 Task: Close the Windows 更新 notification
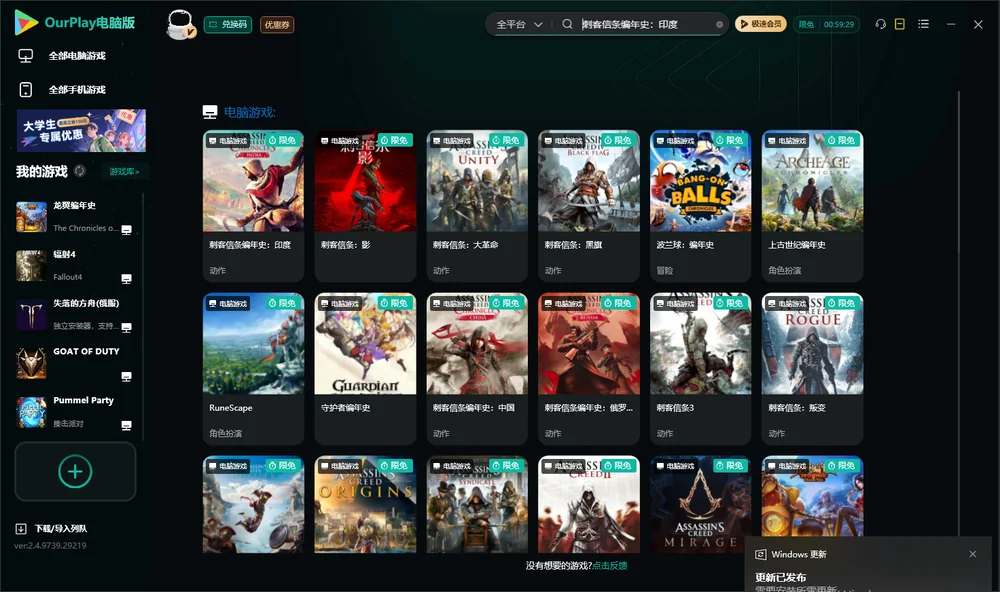973,554
